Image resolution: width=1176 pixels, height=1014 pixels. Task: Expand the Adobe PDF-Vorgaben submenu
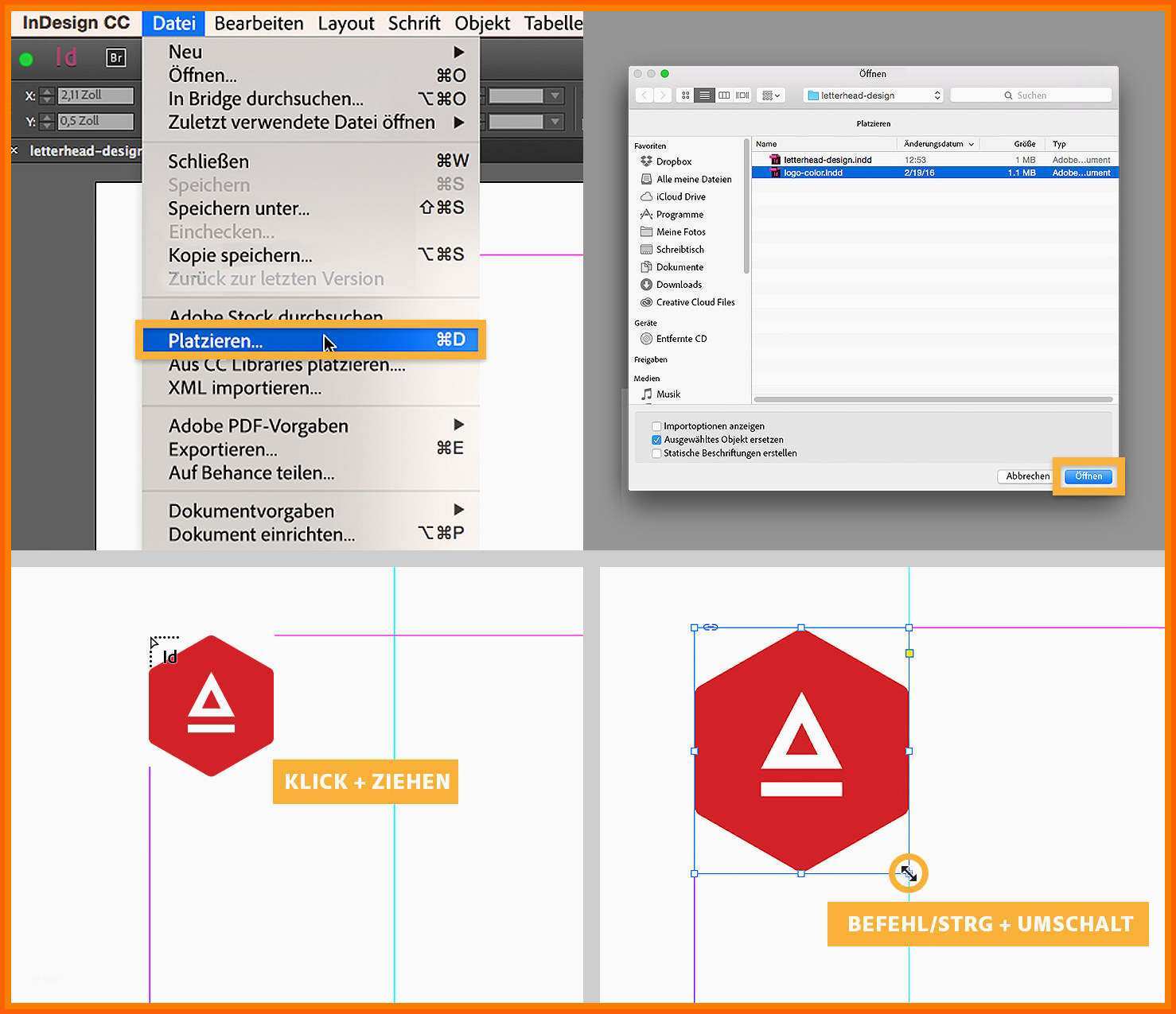(459, 425)
